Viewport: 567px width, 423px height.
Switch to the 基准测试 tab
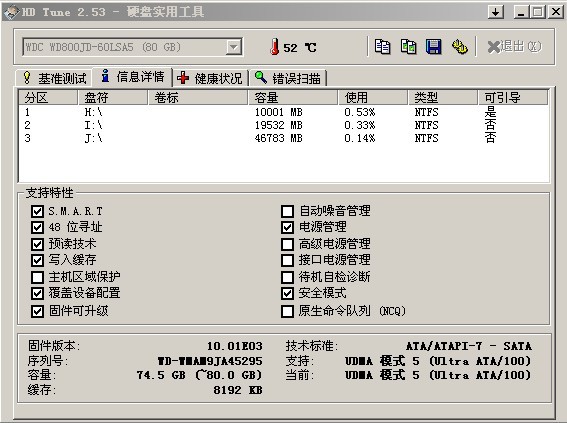[x=54, y=78]
